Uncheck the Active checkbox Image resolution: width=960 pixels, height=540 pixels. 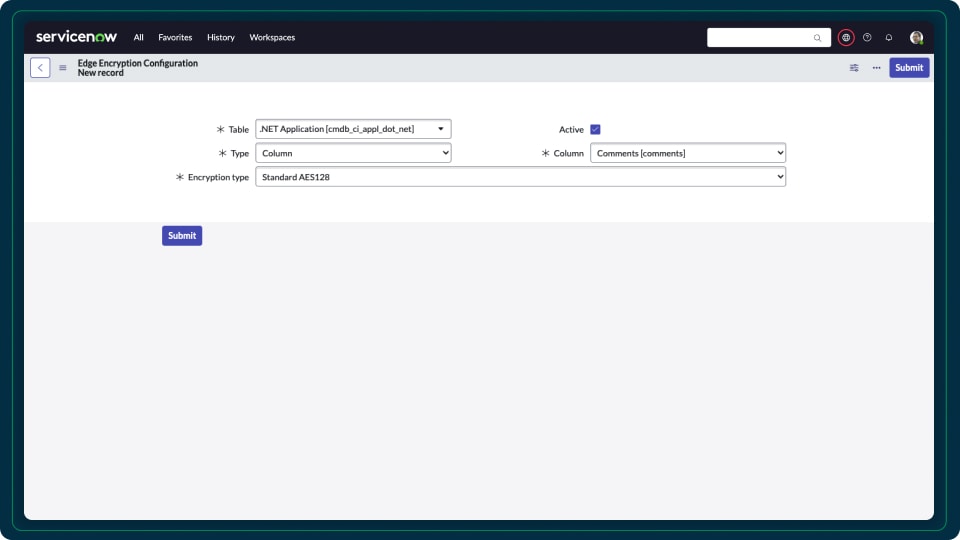[595, 129]
